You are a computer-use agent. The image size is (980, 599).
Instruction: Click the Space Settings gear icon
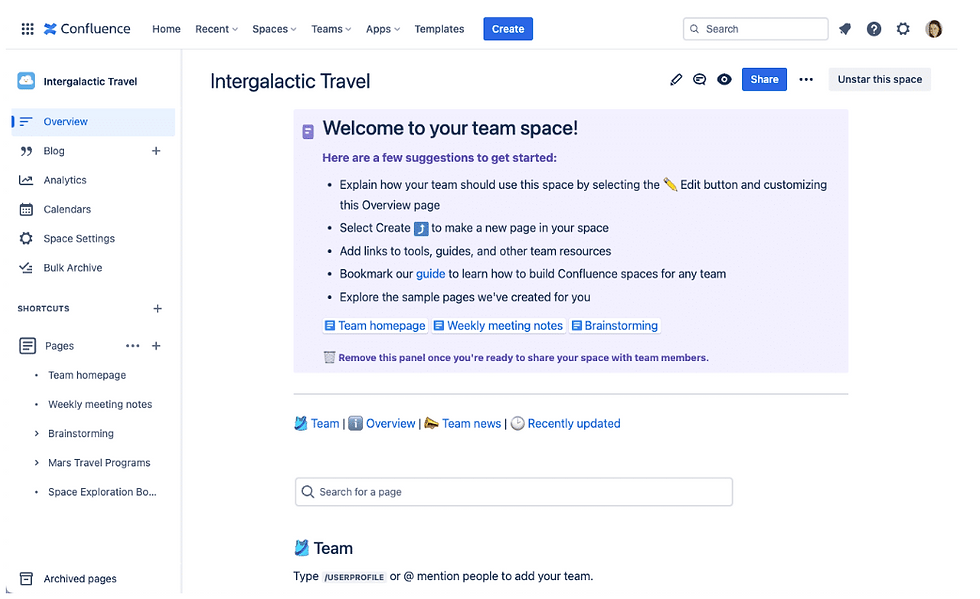click(x=26, y=238)
